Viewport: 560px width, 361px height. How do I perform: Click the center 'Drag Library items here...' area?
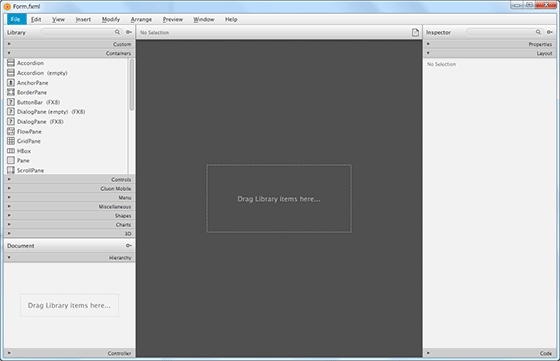(x=279, y=199)
